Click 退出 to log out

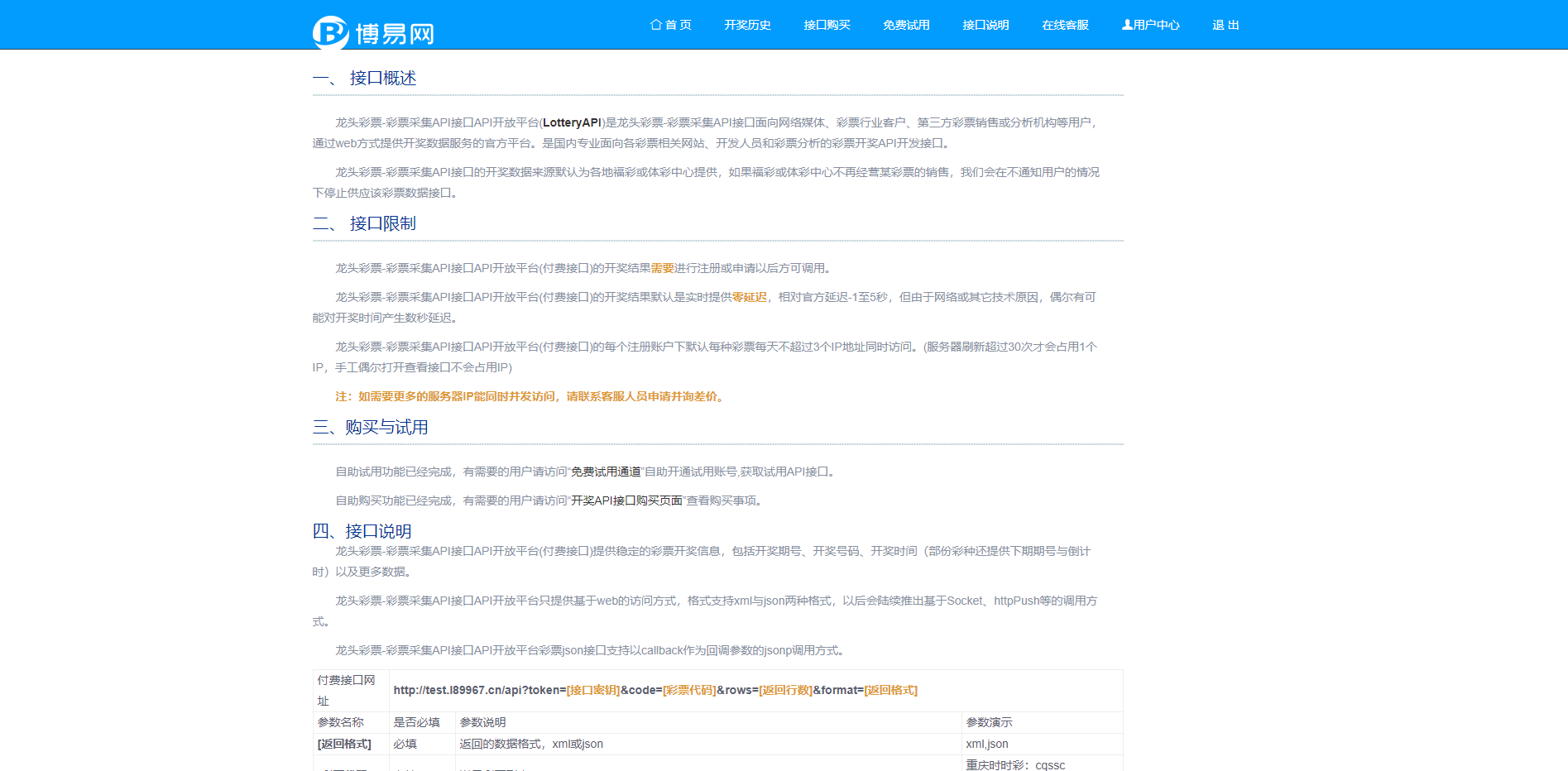[x=1225, y=25]
